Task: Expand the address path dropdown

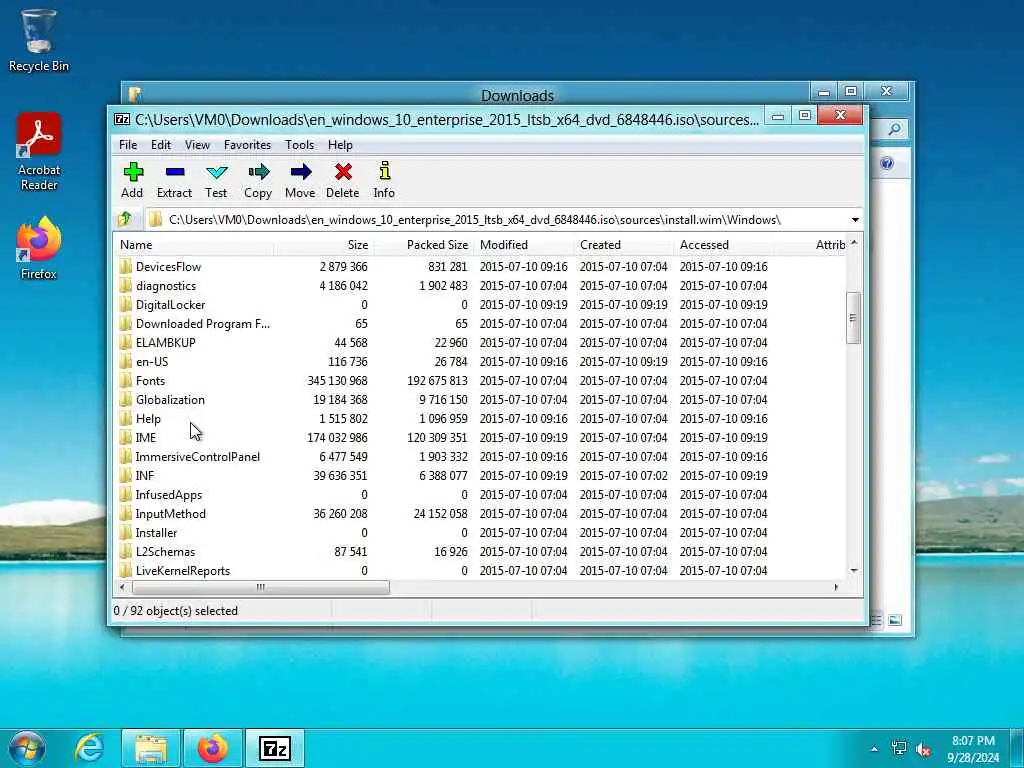Action: tap(855, 220)
